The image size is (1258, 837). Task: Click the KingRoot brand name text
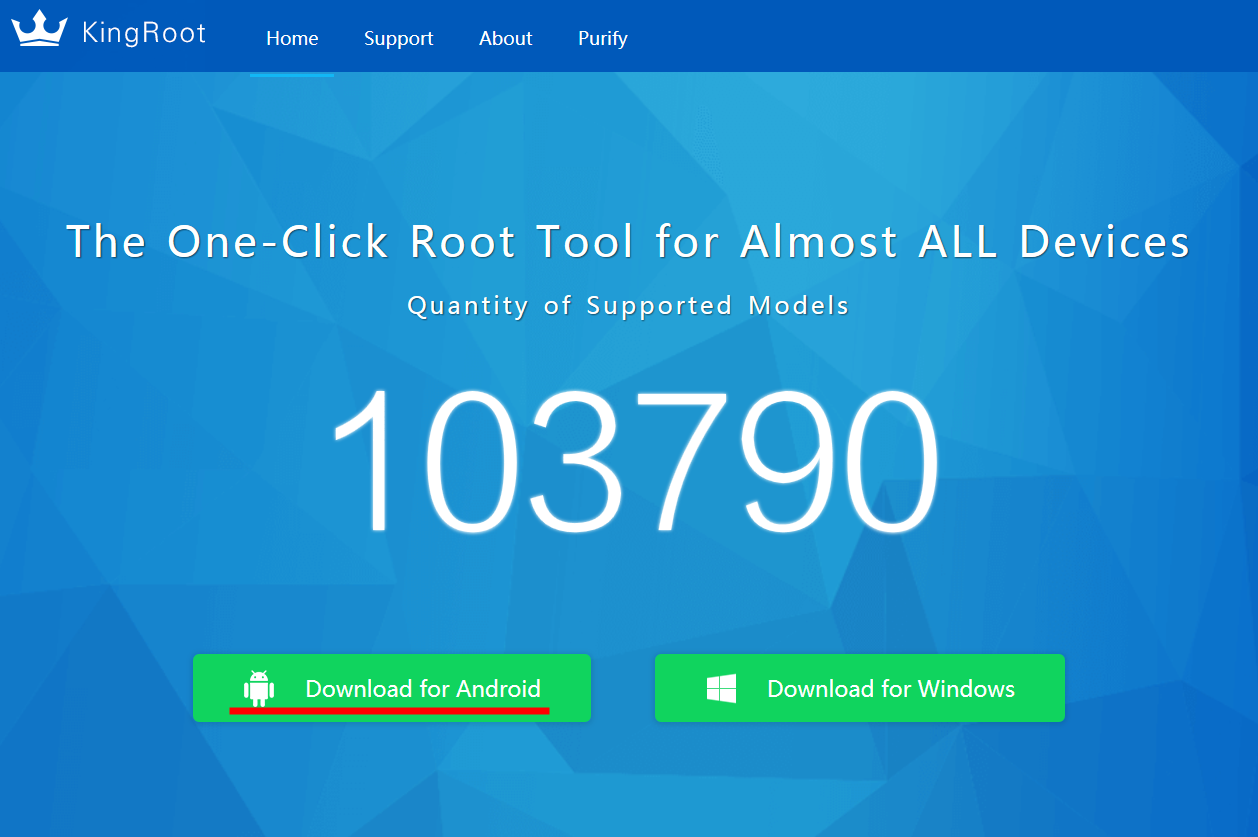click(x=144, y=33)
